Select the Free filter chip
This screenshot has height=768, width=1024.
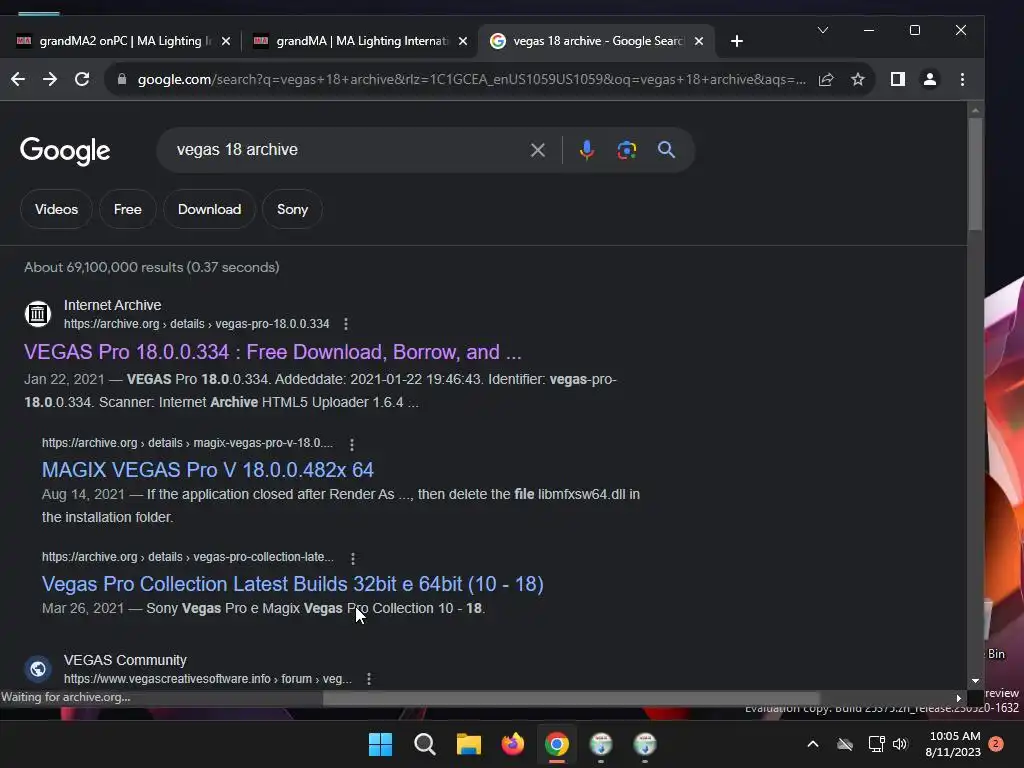point(127,209)
